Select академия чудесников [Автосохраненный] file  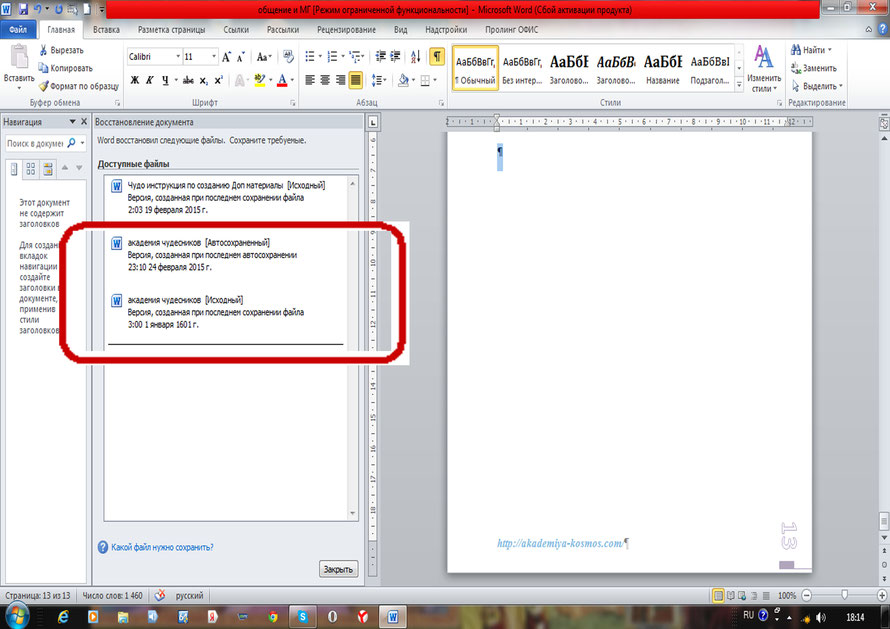(x=227, y=254)
